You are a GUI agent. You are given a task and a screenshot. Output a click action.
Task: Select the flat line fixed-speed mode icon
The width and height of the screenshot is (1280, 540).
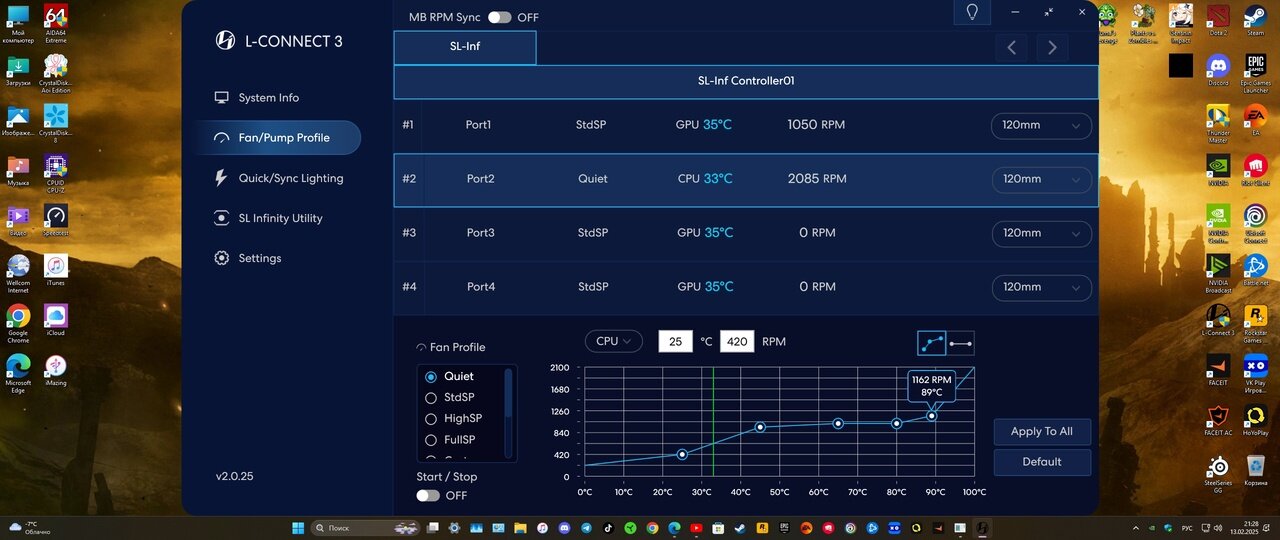[960, 343]
